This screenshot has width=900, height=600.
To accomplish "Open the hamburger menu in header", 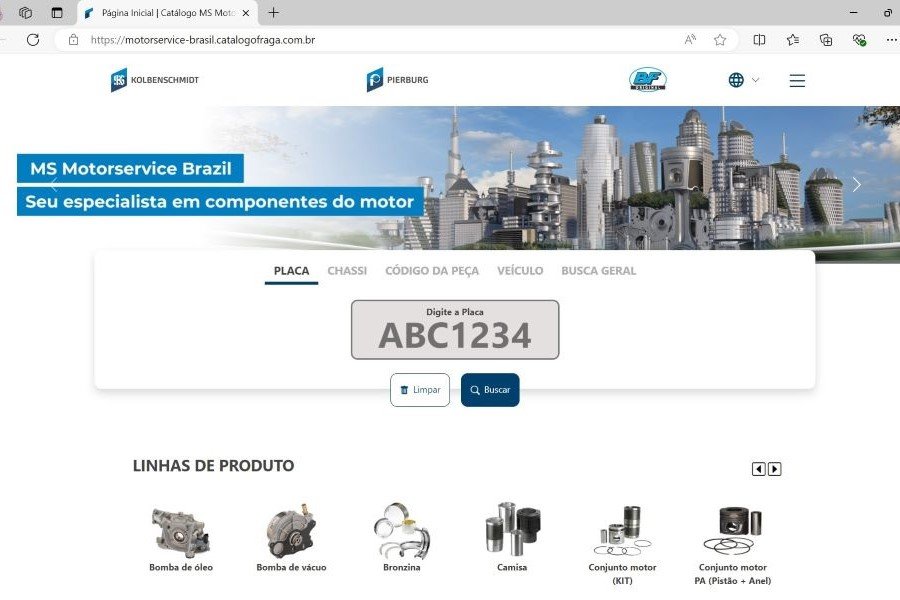I will 797,81.
